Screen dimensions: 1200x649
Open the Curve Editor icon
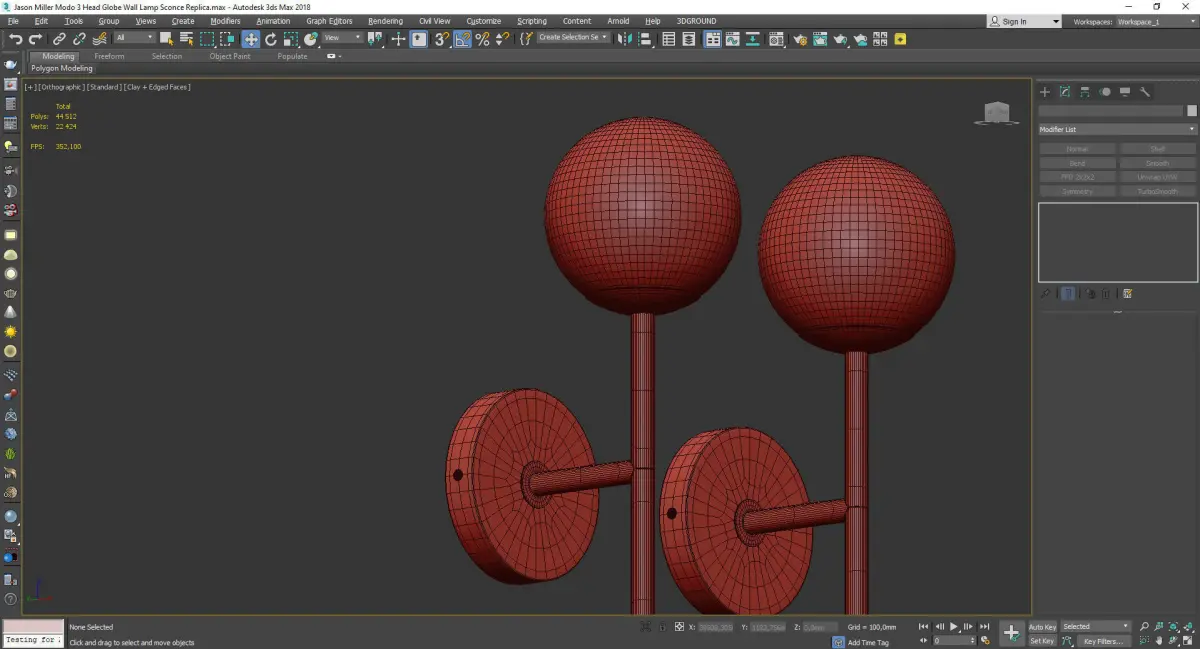(x=732, y=39)
